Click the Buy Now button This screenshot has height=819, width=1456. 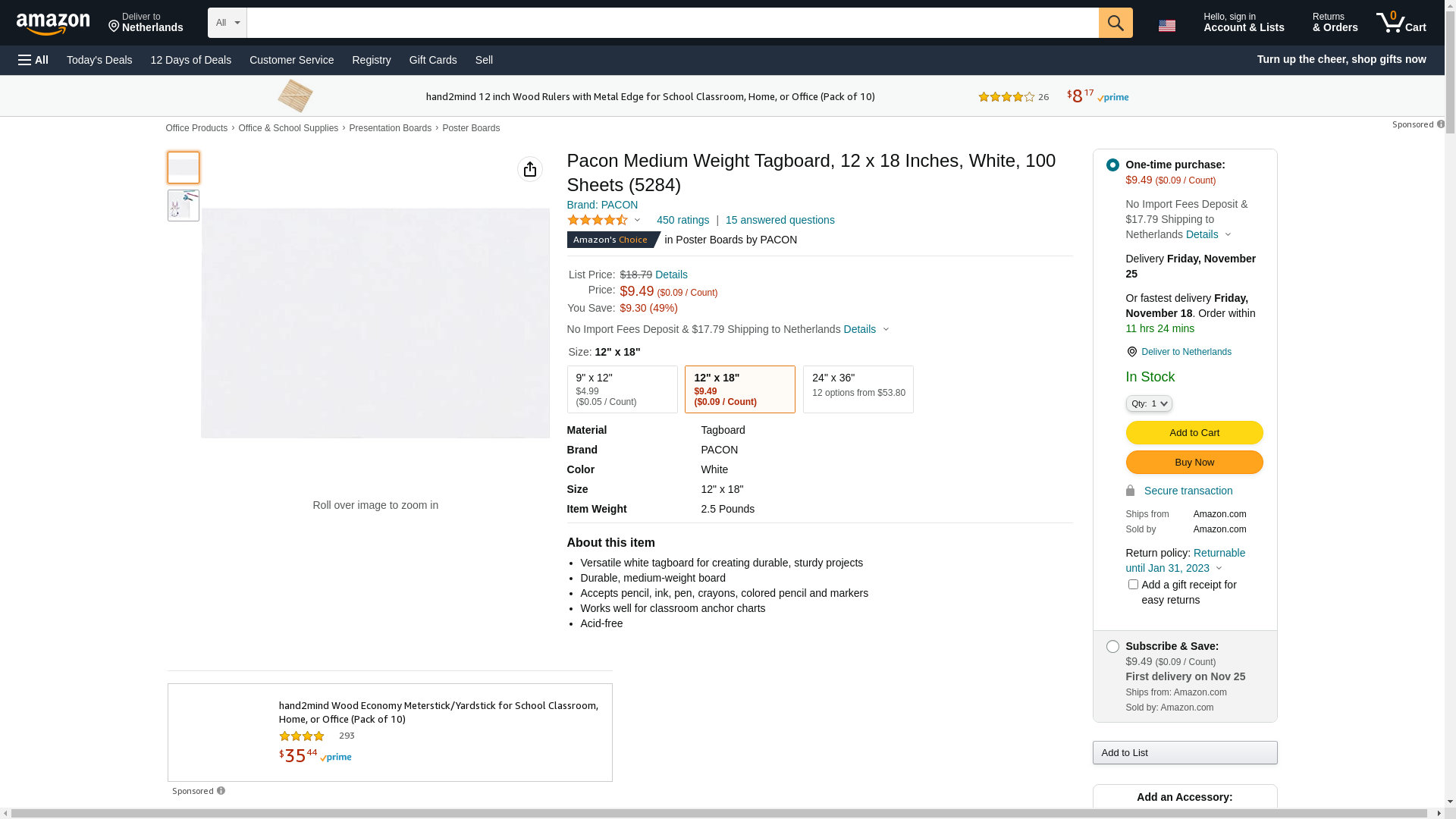(1194, 463)
